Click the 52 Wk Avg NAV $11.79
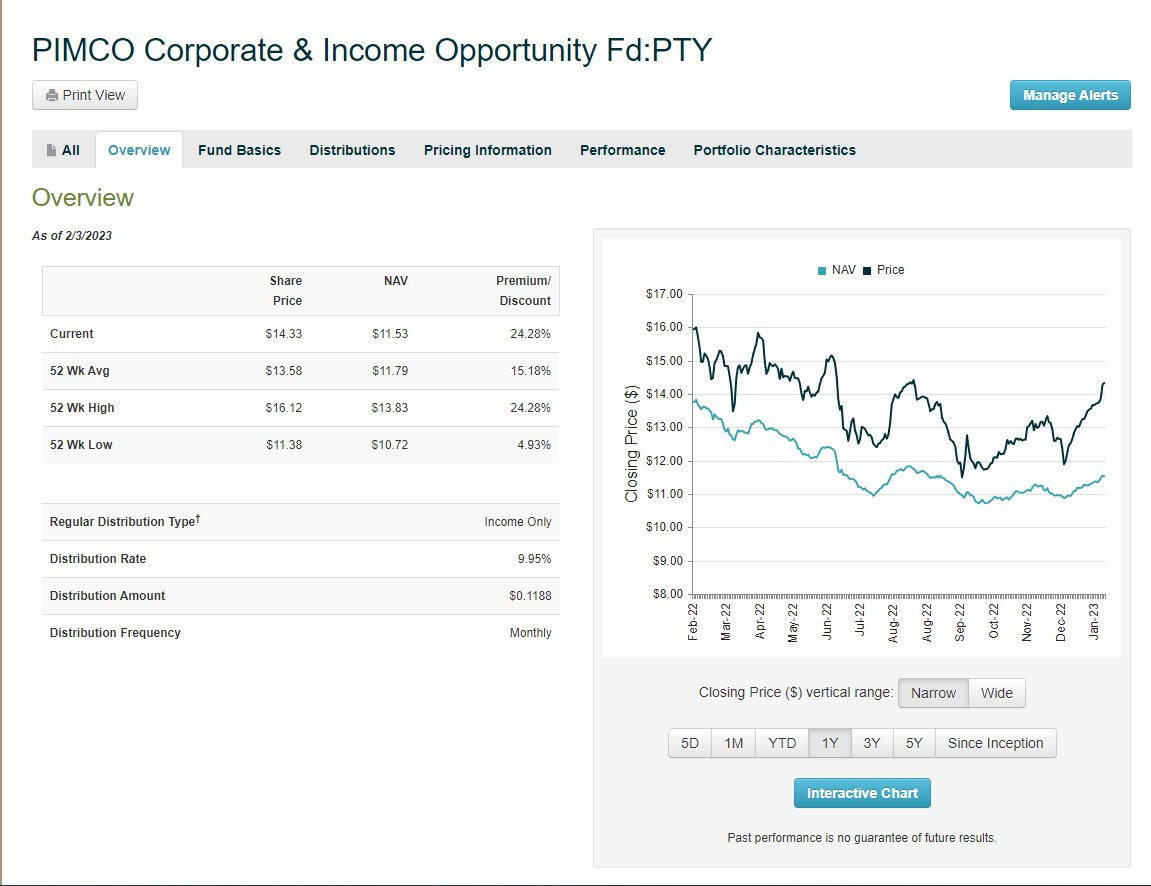The width and height of the screenshot is (1151, 886). 390,371
